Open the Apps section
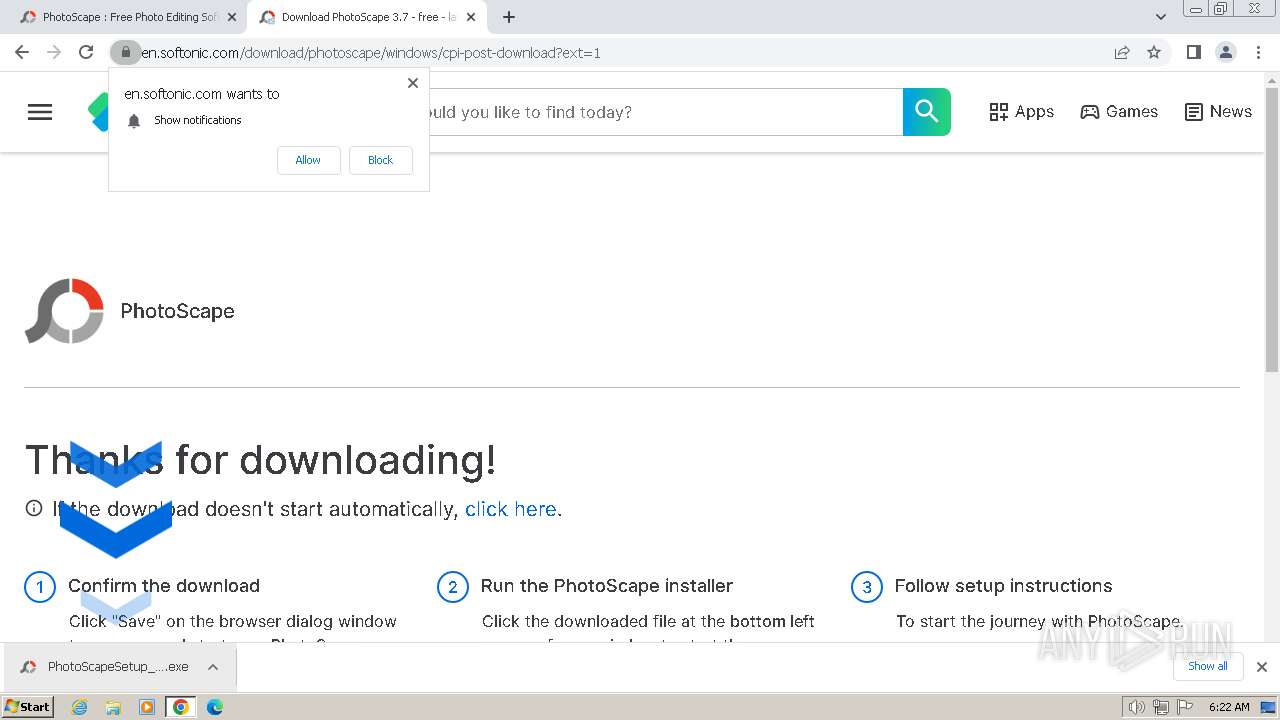The height and width of the screenshot is (720, 1280). [1021, 112]
